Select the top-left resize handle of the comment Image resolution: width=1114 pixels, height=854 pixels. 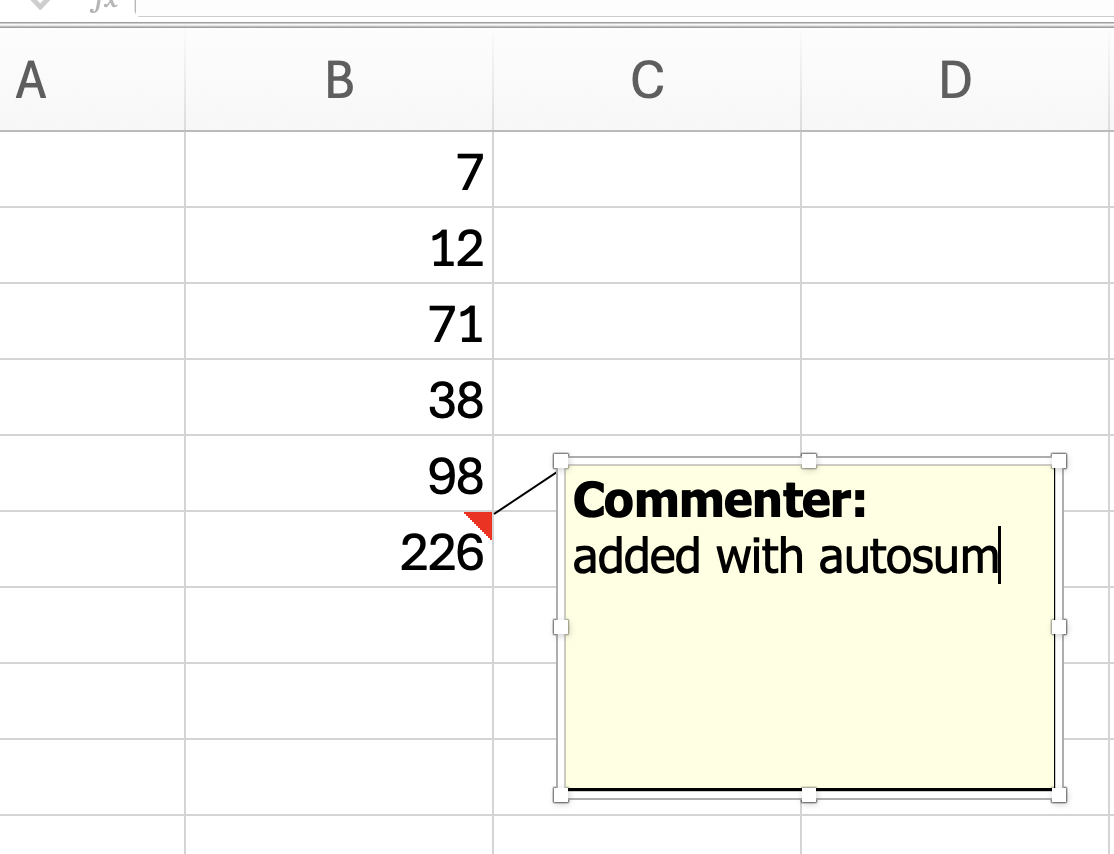[x=560, y=461]
